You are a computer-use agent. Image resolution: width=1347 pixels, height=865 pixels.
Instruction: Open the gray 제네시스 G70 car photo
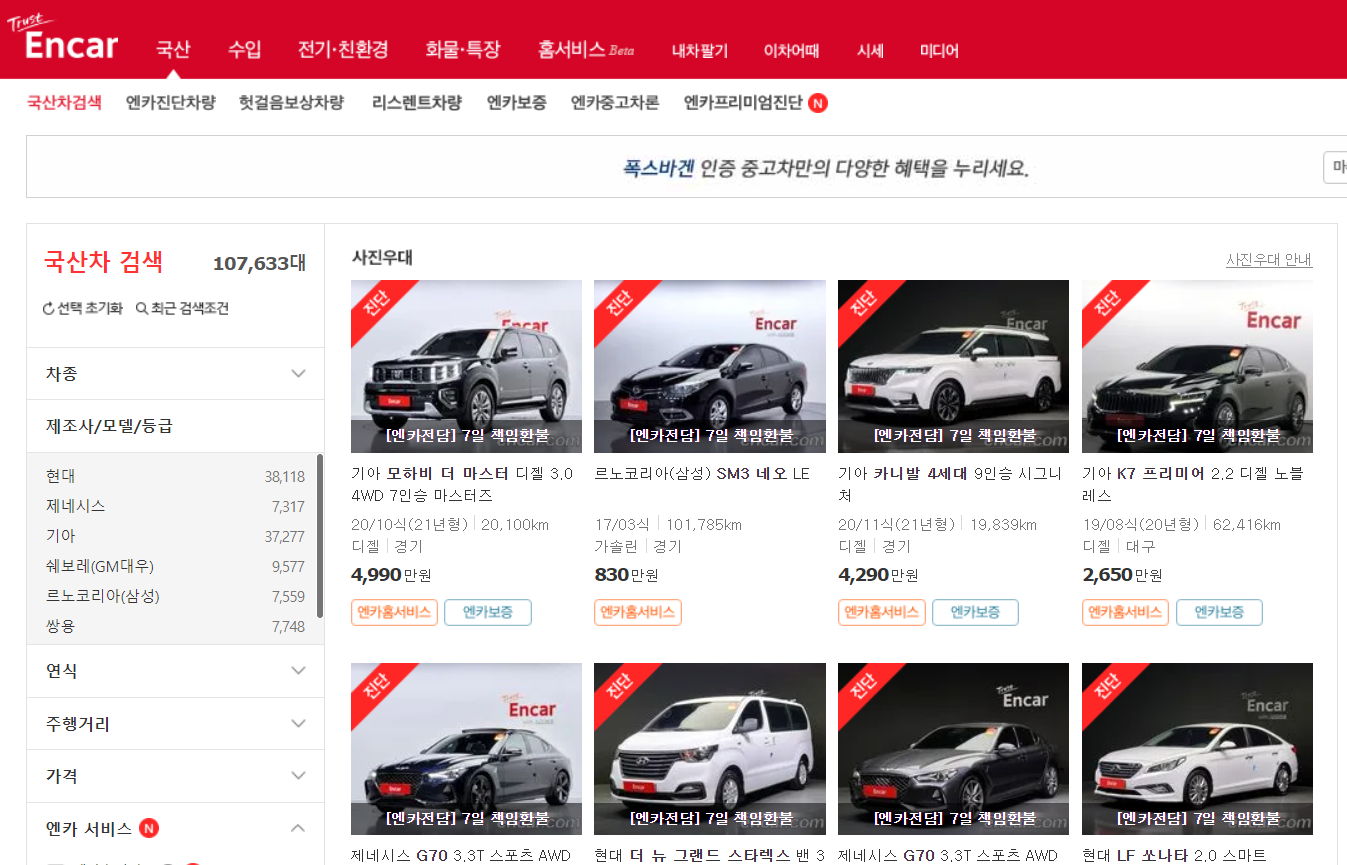pos(953,749)
